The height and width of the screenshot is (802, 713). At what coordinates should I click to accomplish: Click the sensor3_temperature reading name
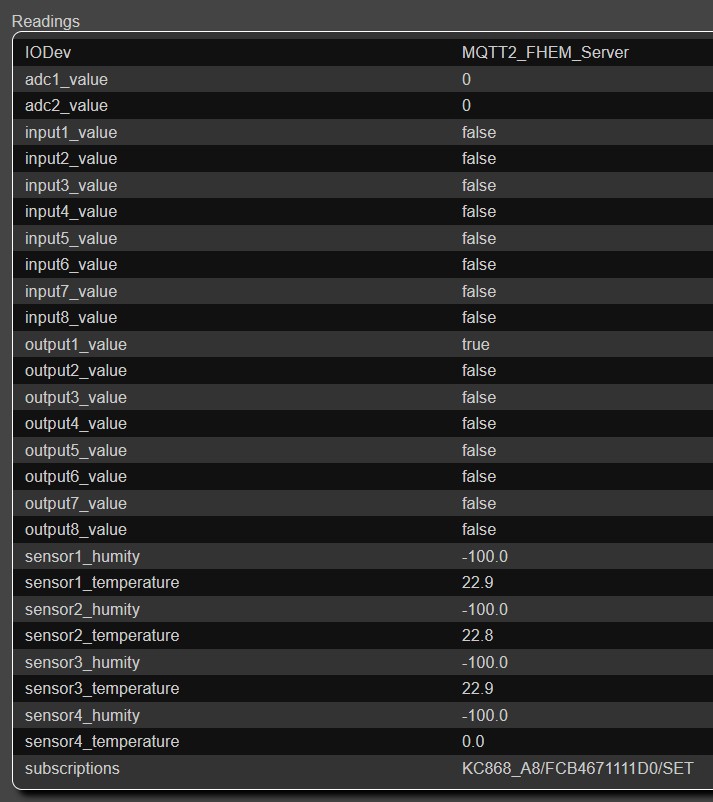click(102, 688)
